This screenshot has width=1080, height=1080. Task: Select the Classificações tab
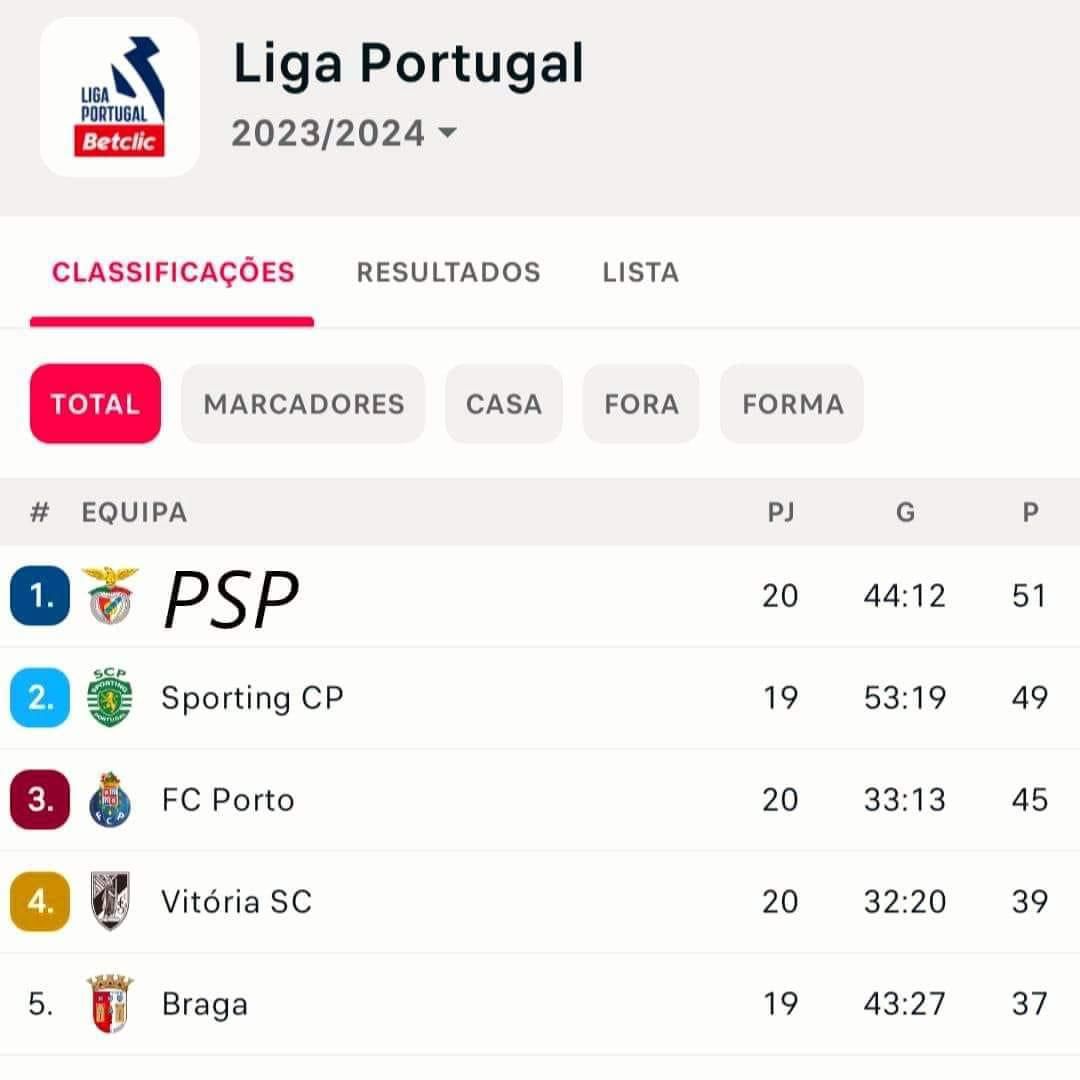click(173, 272)
